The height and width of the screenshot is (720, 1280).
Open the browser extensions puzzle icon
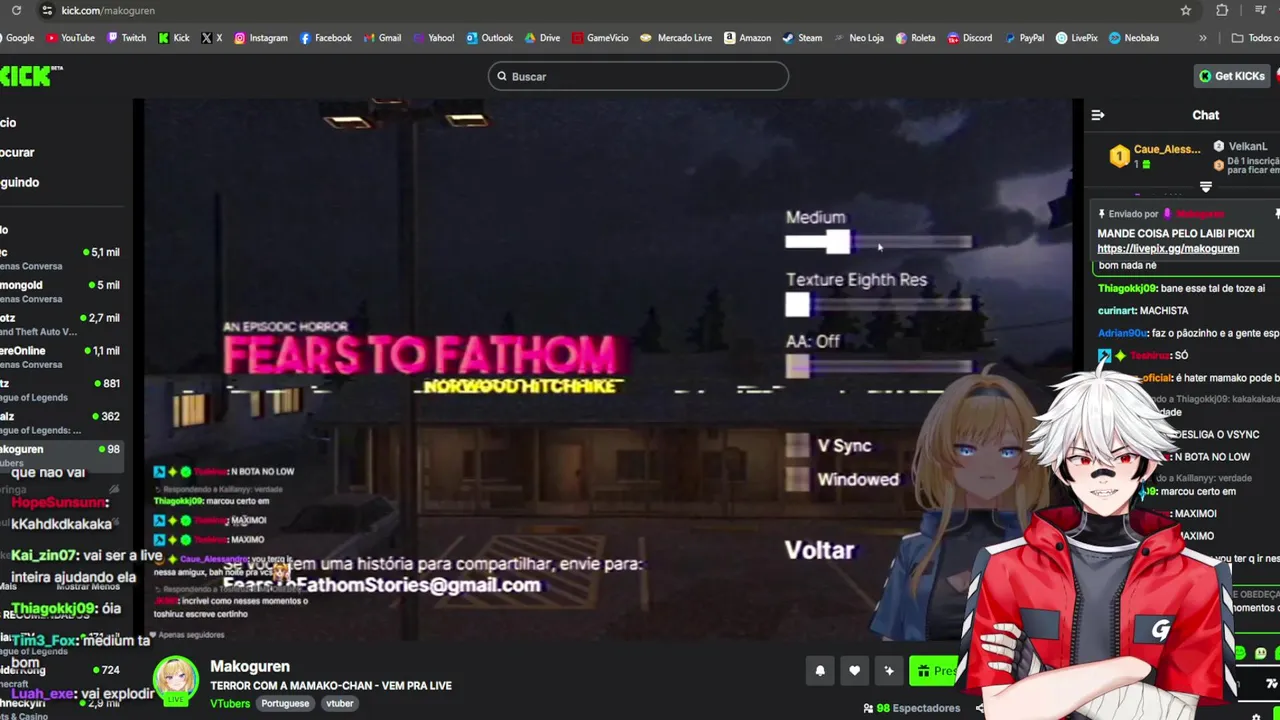1222,10
